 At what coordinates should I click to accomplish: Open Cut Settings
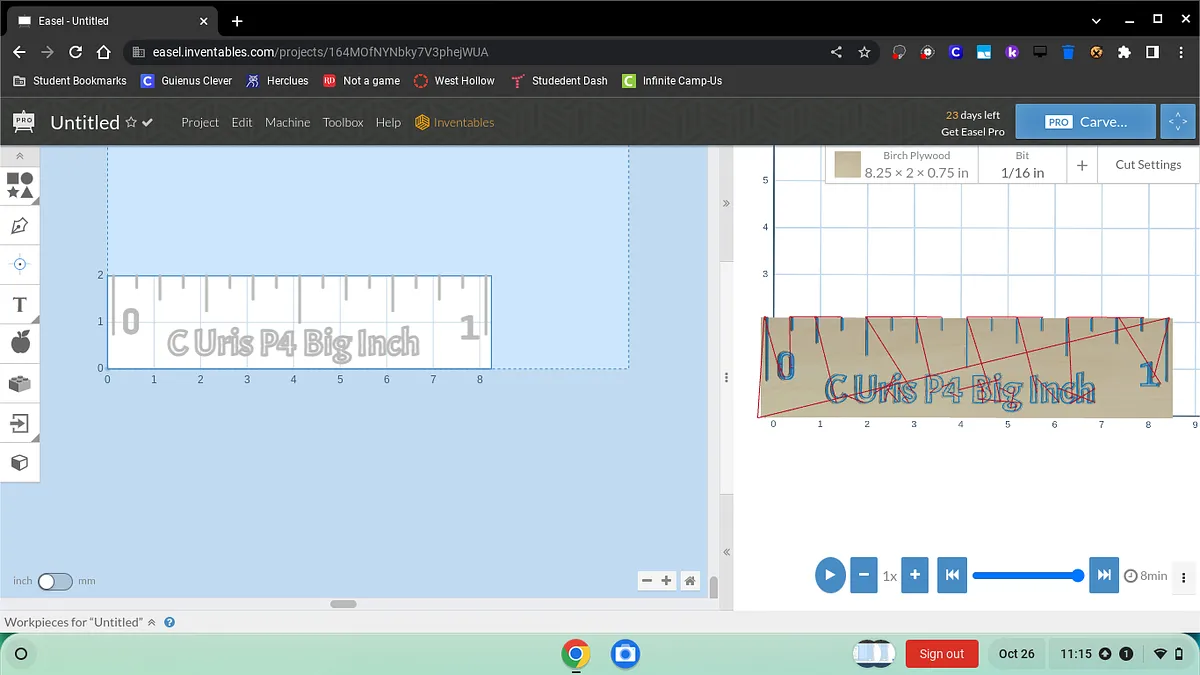point(1147,165)
